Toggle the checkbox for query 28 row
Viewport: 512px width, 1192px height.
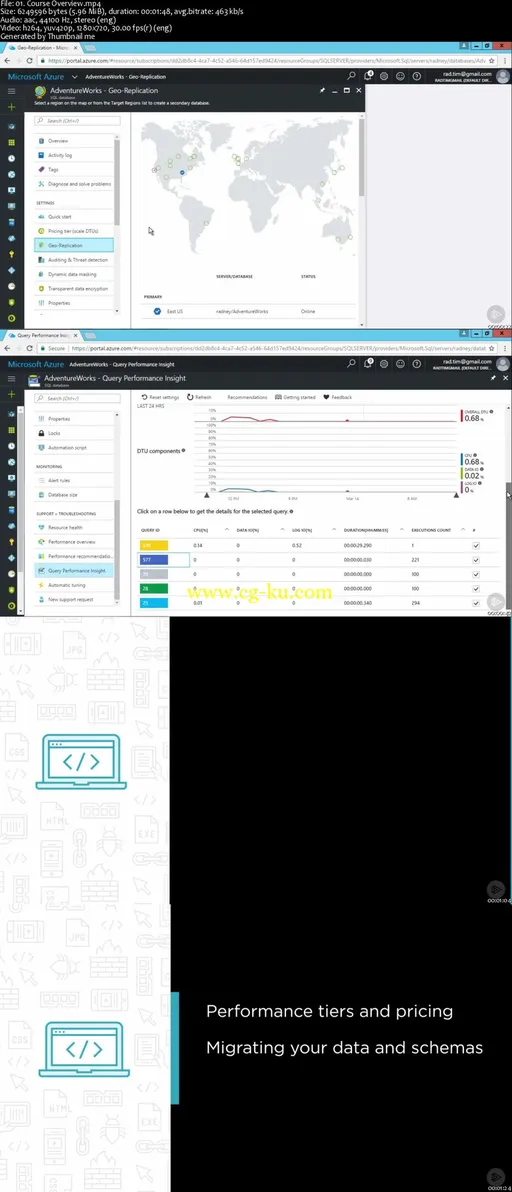click(476, 588)
